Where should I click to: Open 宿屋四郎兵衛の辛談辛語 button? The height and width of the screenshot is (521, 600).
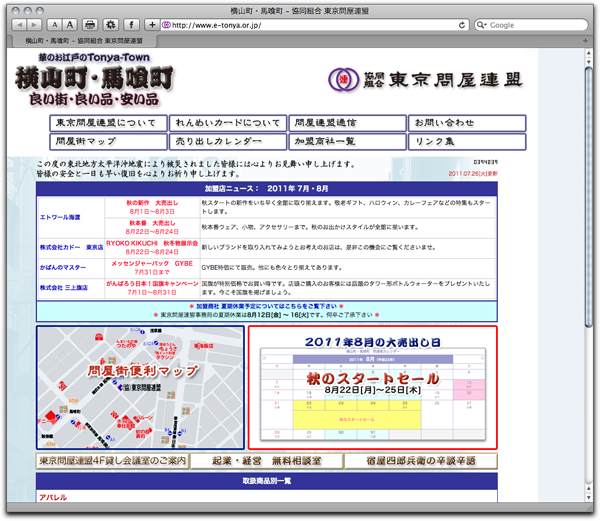coord(421,461)
